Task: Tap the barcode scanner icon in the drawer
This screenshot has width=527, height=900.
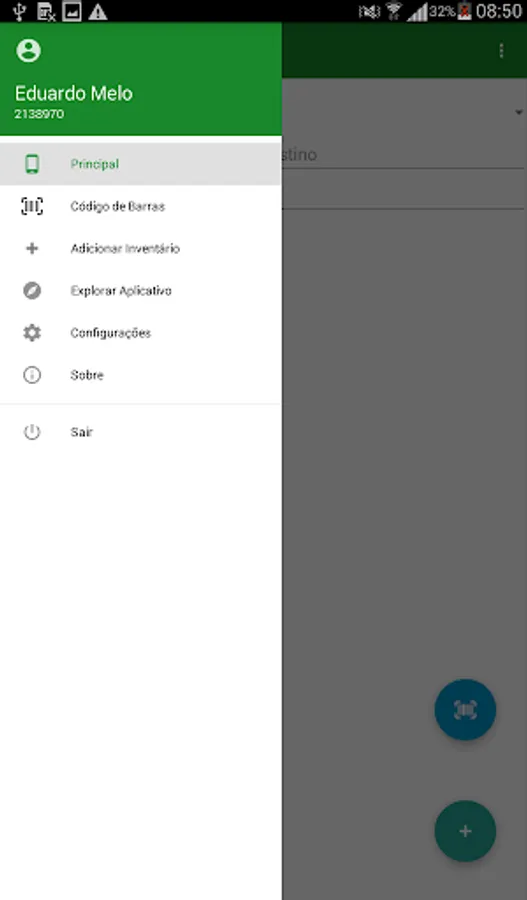Action: coord(32,206)
